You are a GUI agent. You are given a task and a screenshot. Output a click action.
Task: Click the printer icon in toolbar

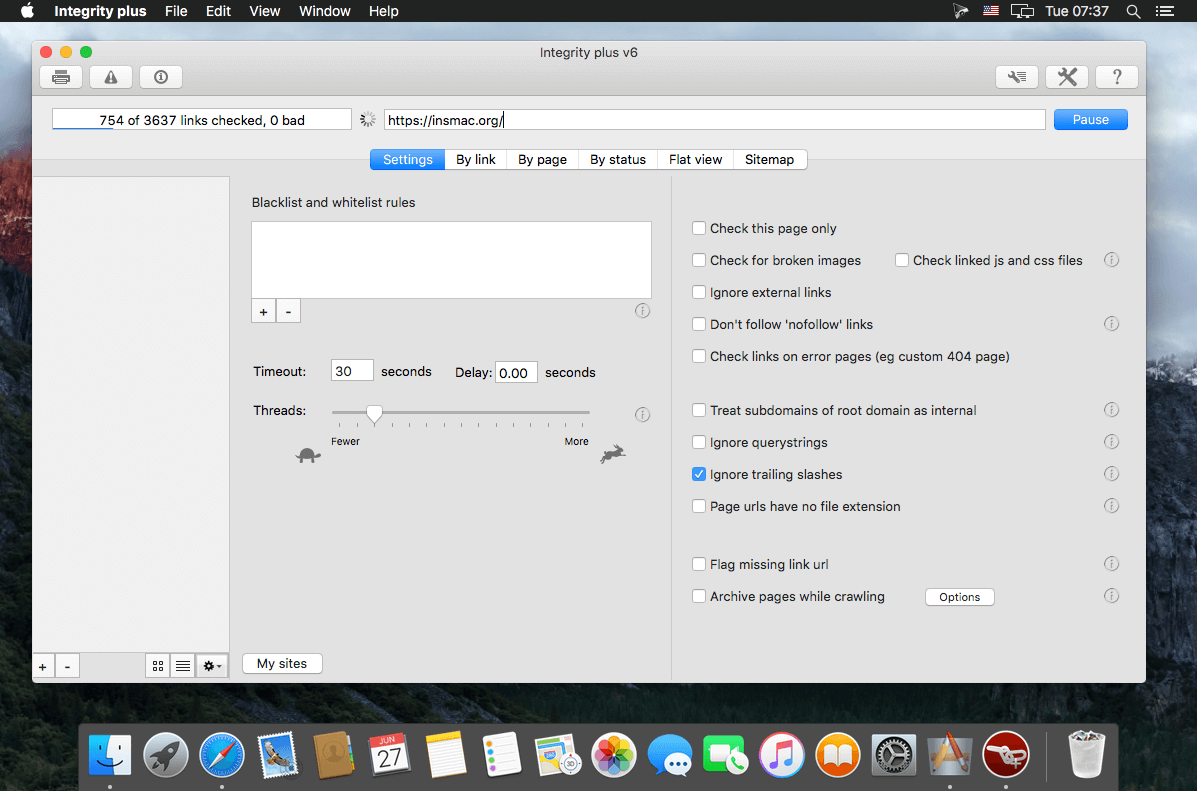[61, 77]
